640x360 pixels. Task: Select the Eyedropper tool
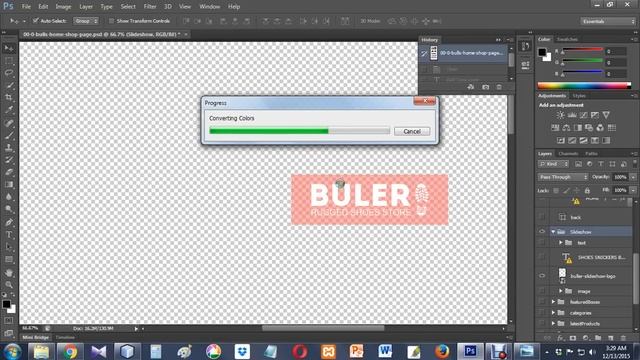pyautogui.click(x=9, y=110)
